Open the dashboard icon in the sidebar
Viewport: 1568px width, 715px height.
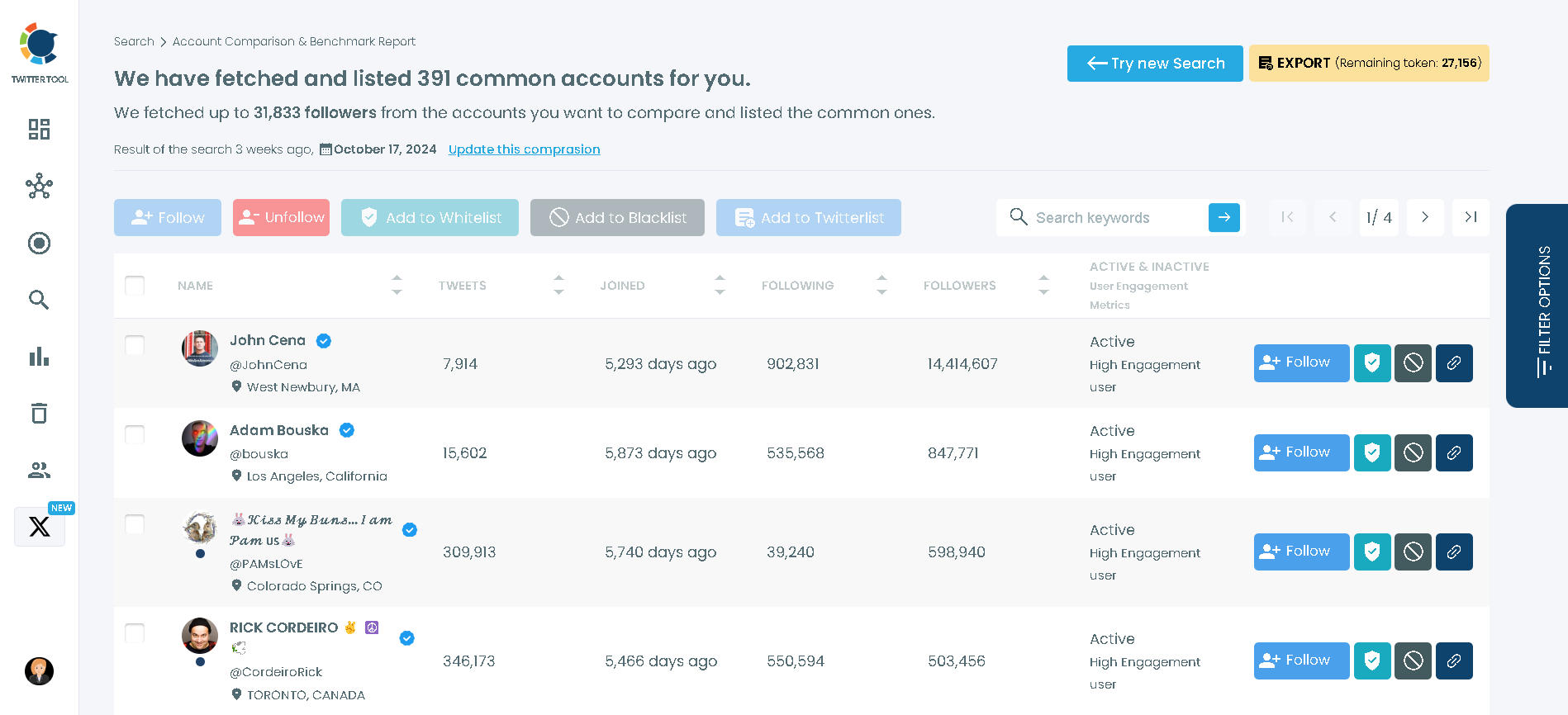click(x=39, y=129)
